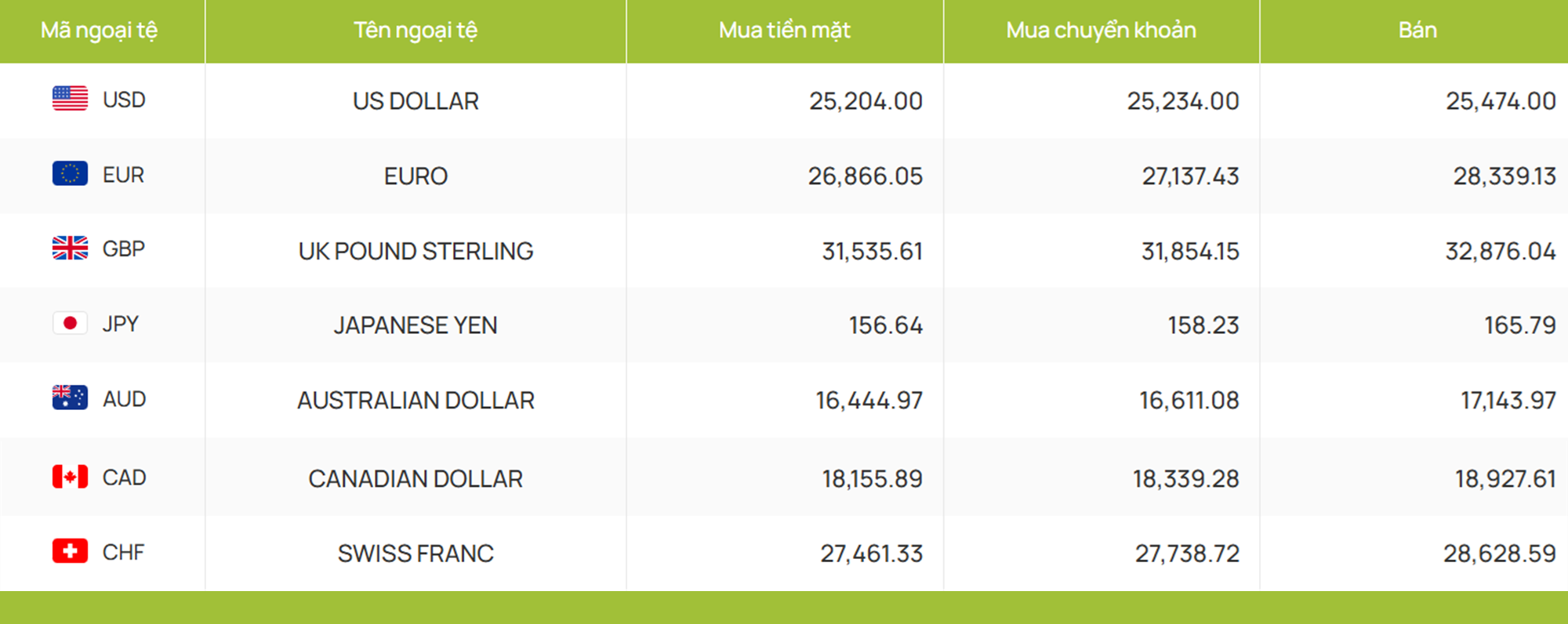Click the CHF currency code label
This screenshot has height=624, width=1568.
pos(124,553)
